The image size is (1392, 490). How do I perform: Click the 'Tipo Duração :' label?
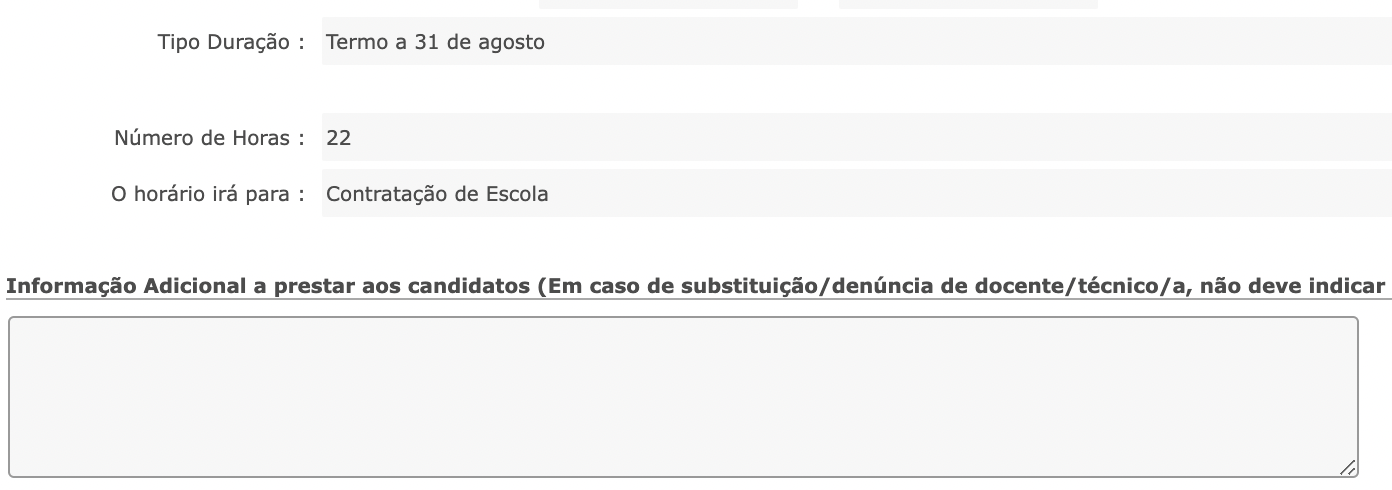tap(230, 42)
